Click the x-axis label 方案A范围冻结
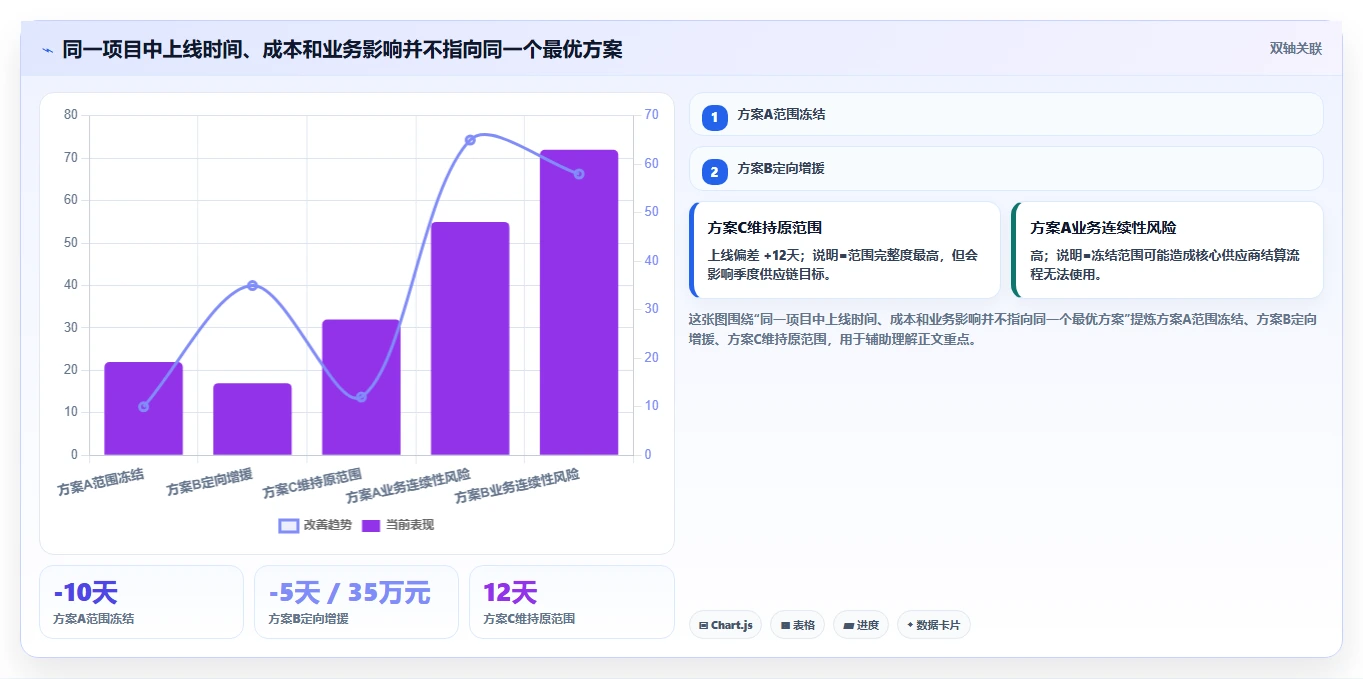The height and width of the screenshot is (679, 1363). coord(101,481)
